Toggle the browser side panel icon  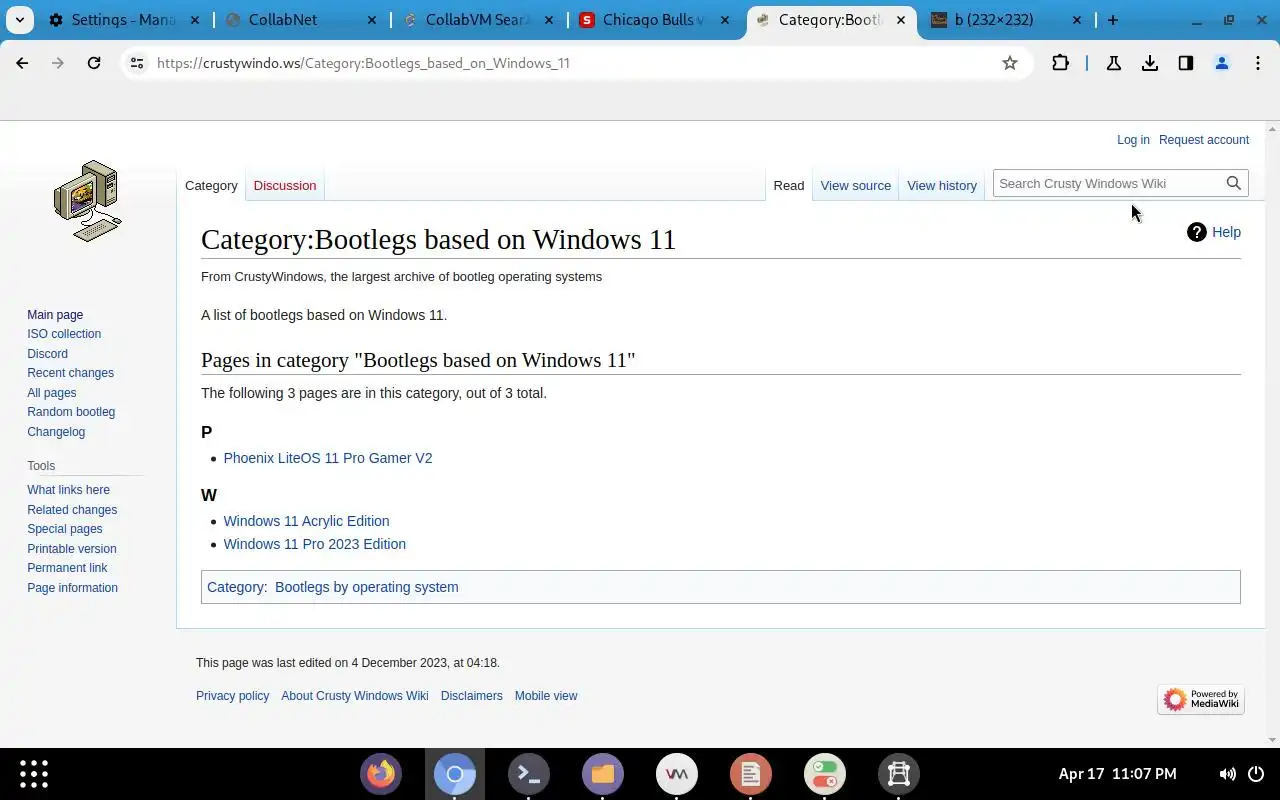tap(1186, 63)
